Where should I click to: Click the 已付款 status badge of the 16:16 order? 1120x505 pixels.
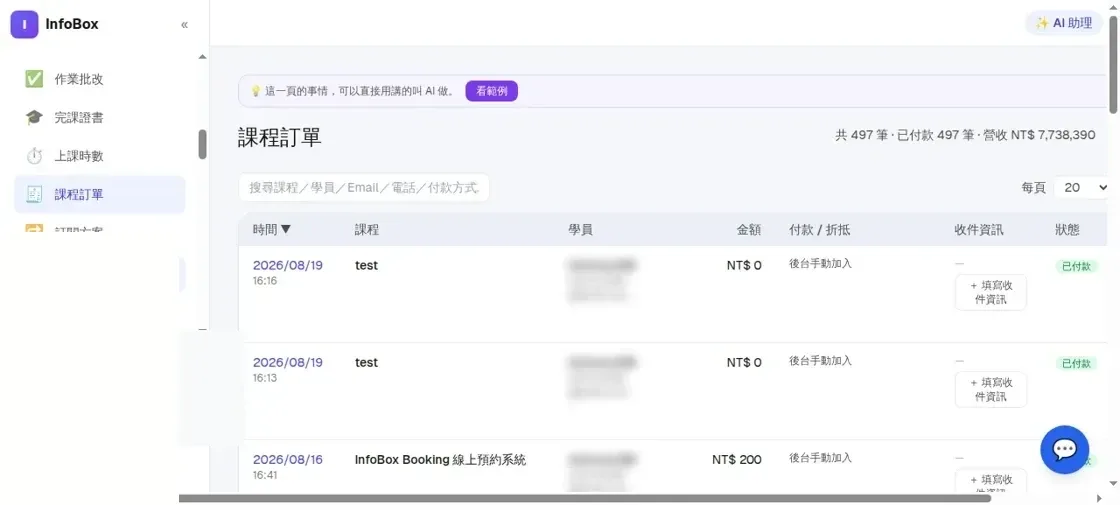coord(1076,266)
